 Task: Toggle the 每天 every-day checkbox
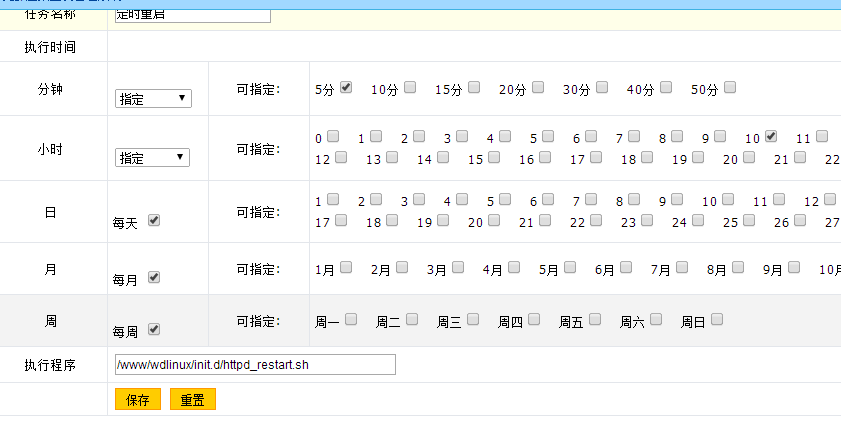click(x=154, y=221)
